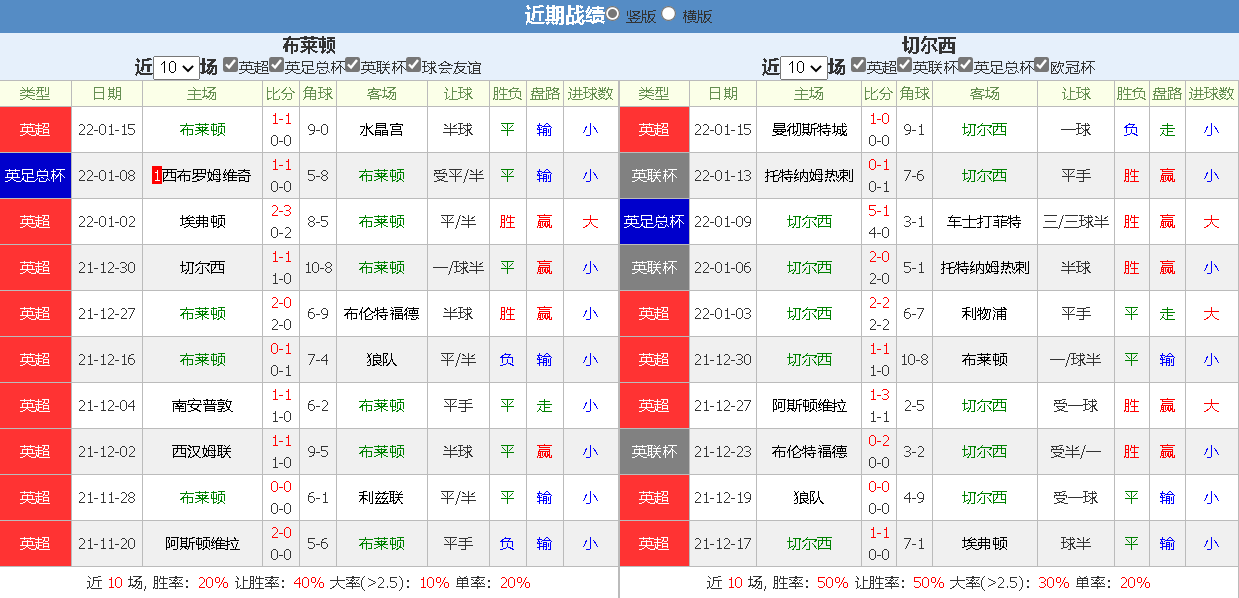Open the 西布罗姆维奇 team link

(207, 175)
